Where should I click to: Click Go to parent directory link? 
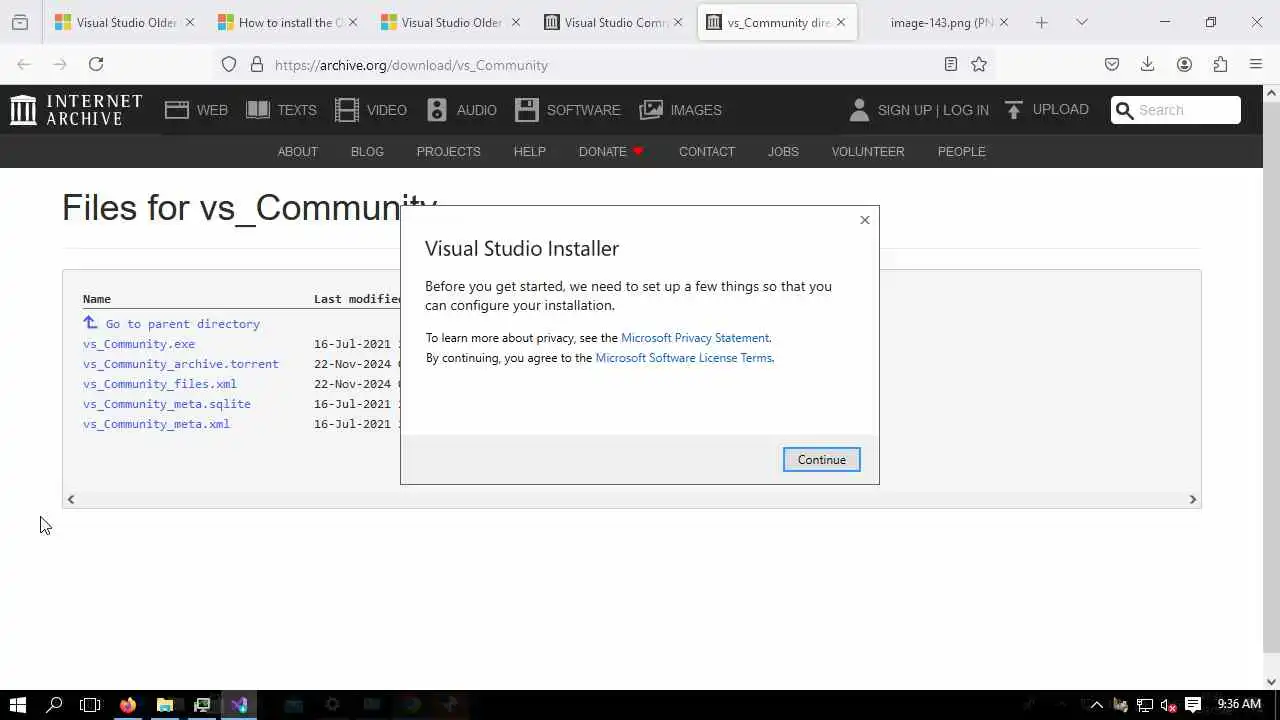(182, 324)
